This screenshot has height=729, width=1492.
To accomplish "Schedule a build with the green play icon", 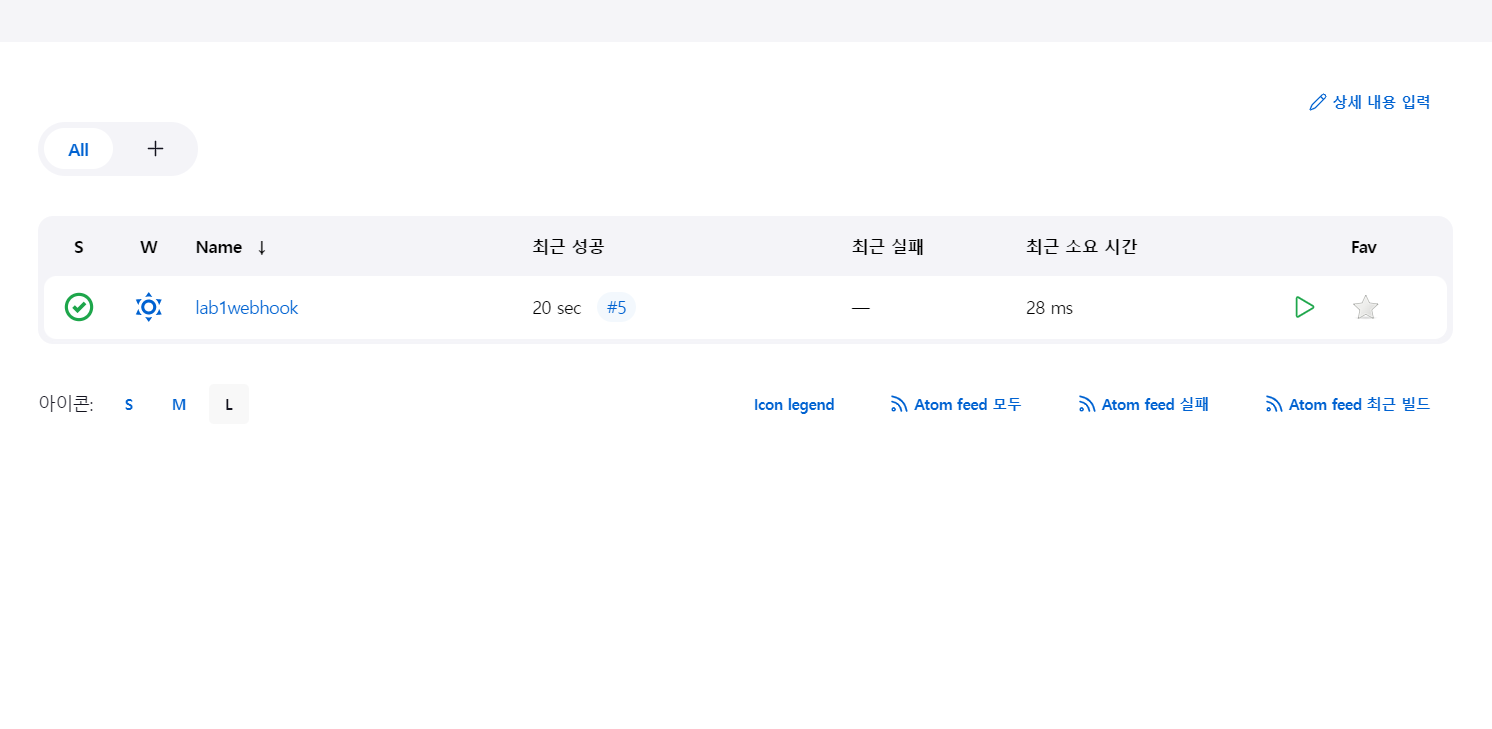I will [x=1304, y=307].
